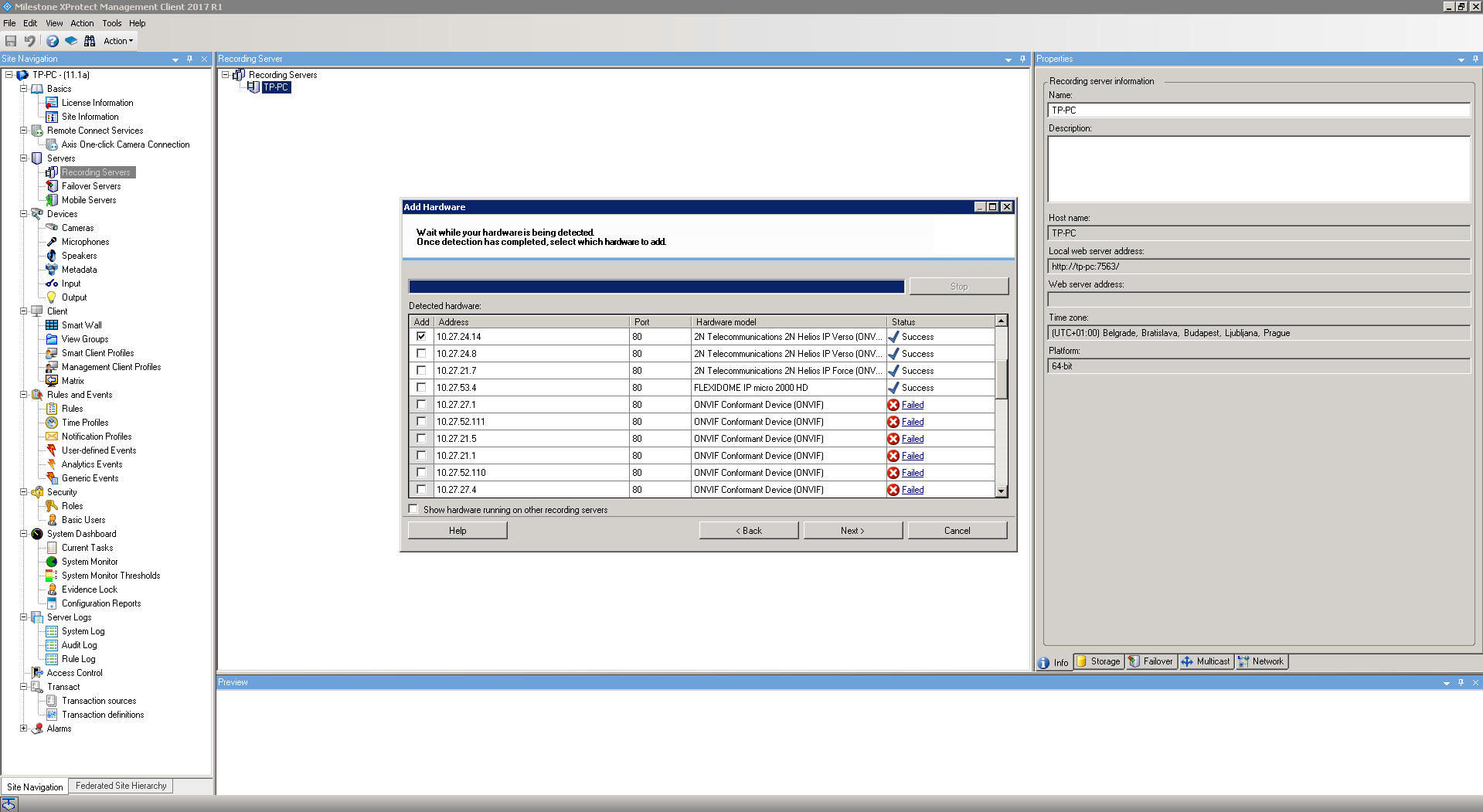
Task: Open the Tools menu
Action: coord(111,23)
